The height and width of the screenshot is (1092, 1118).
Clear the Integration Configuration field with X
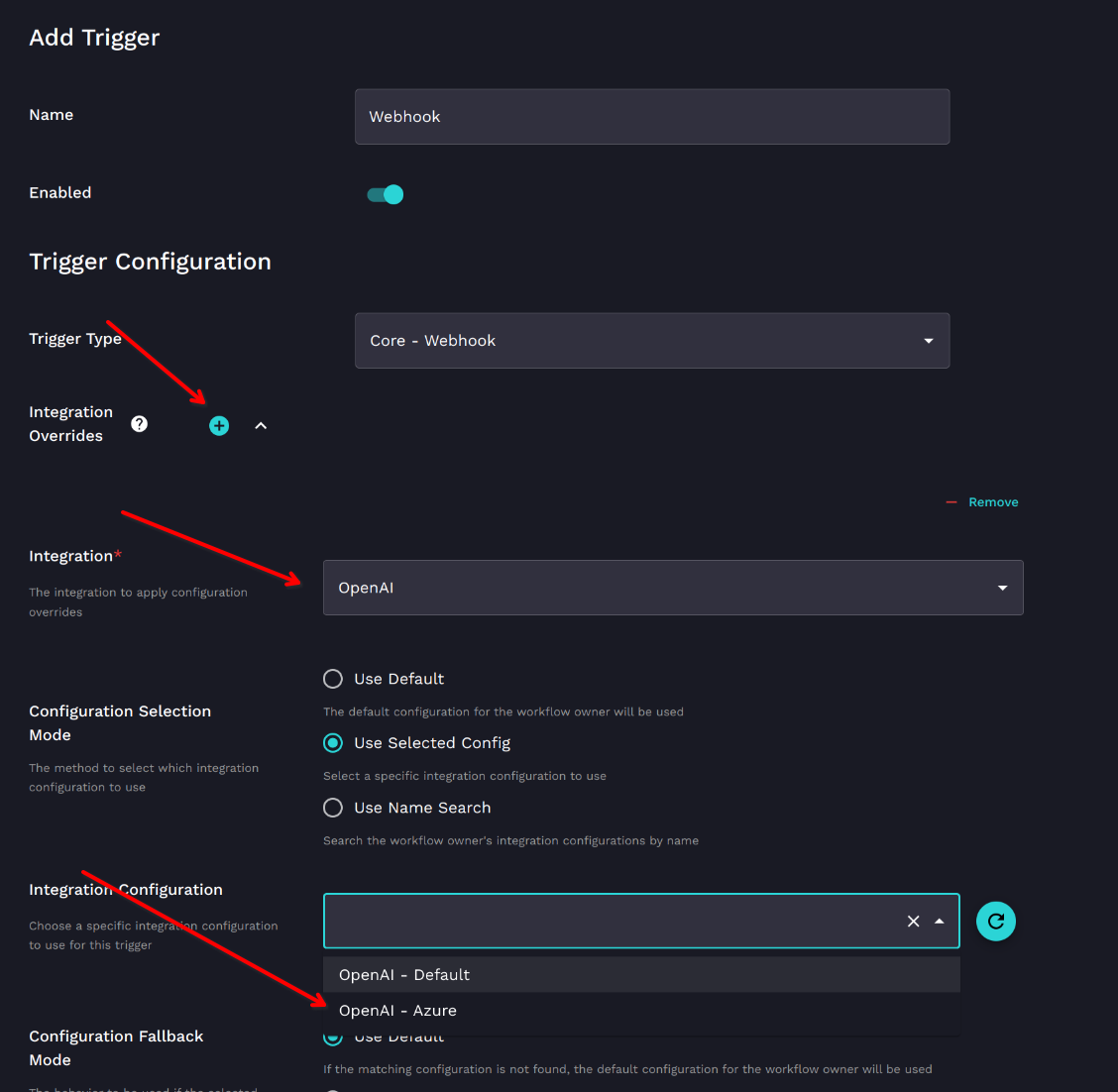[913, 922]
